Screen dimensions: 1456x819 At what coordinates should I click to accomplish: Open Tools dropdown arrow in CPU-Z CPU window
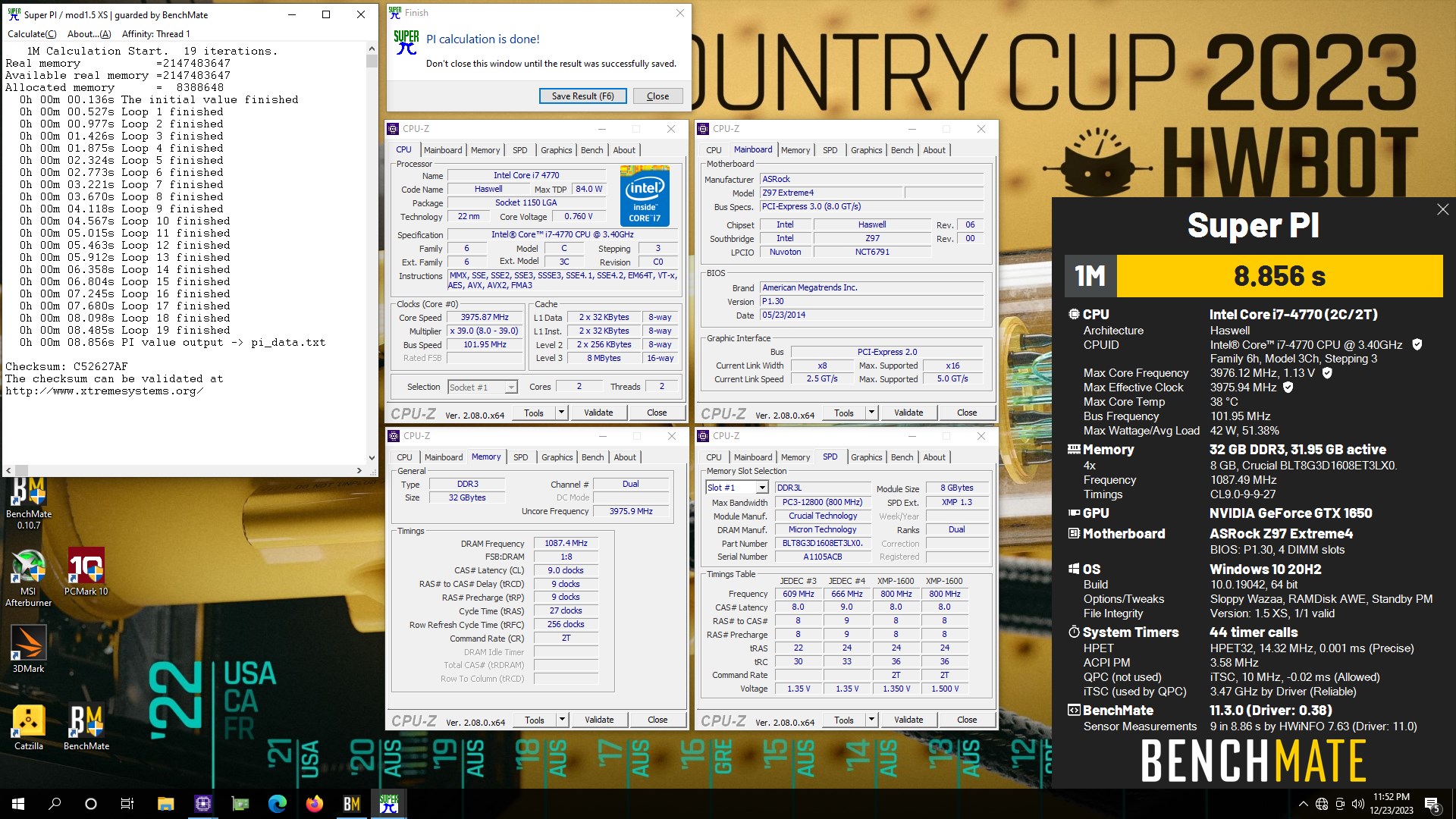pyautogui.click(x=561, y=413)
